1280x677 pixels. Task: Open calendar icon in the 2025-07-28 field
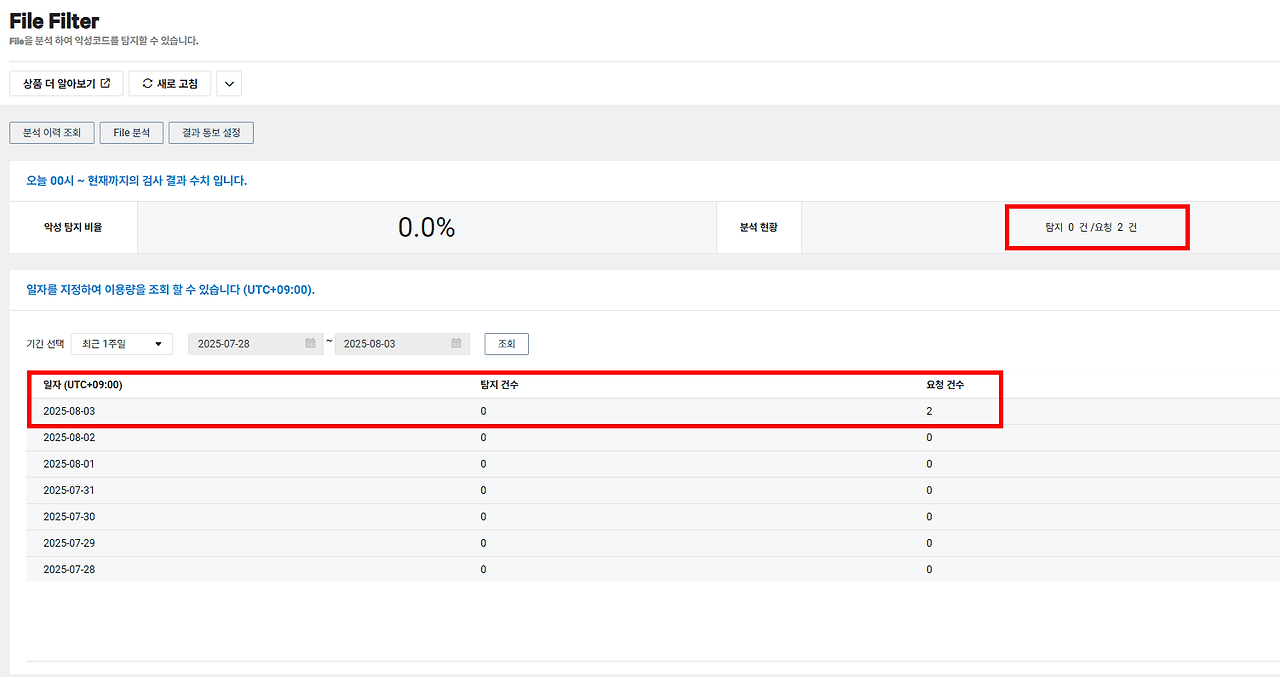(311, 343)
